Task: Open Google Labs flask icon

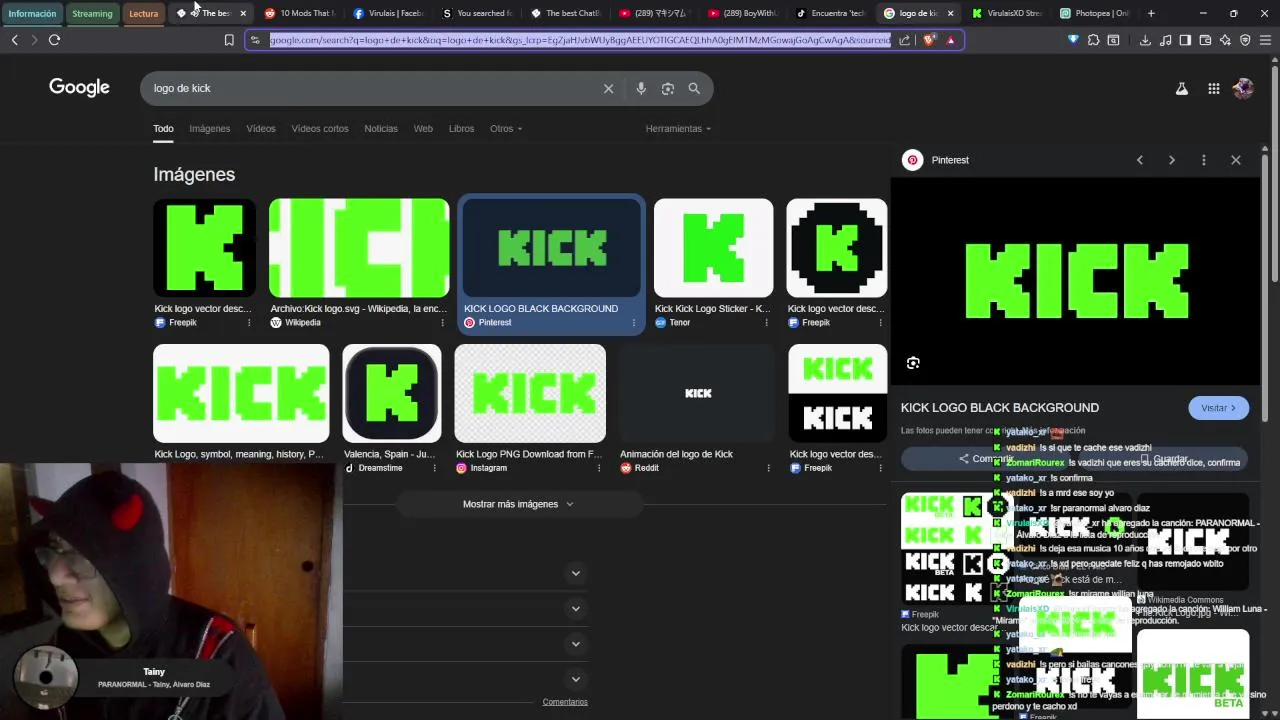Action: tap(1182, 88)
